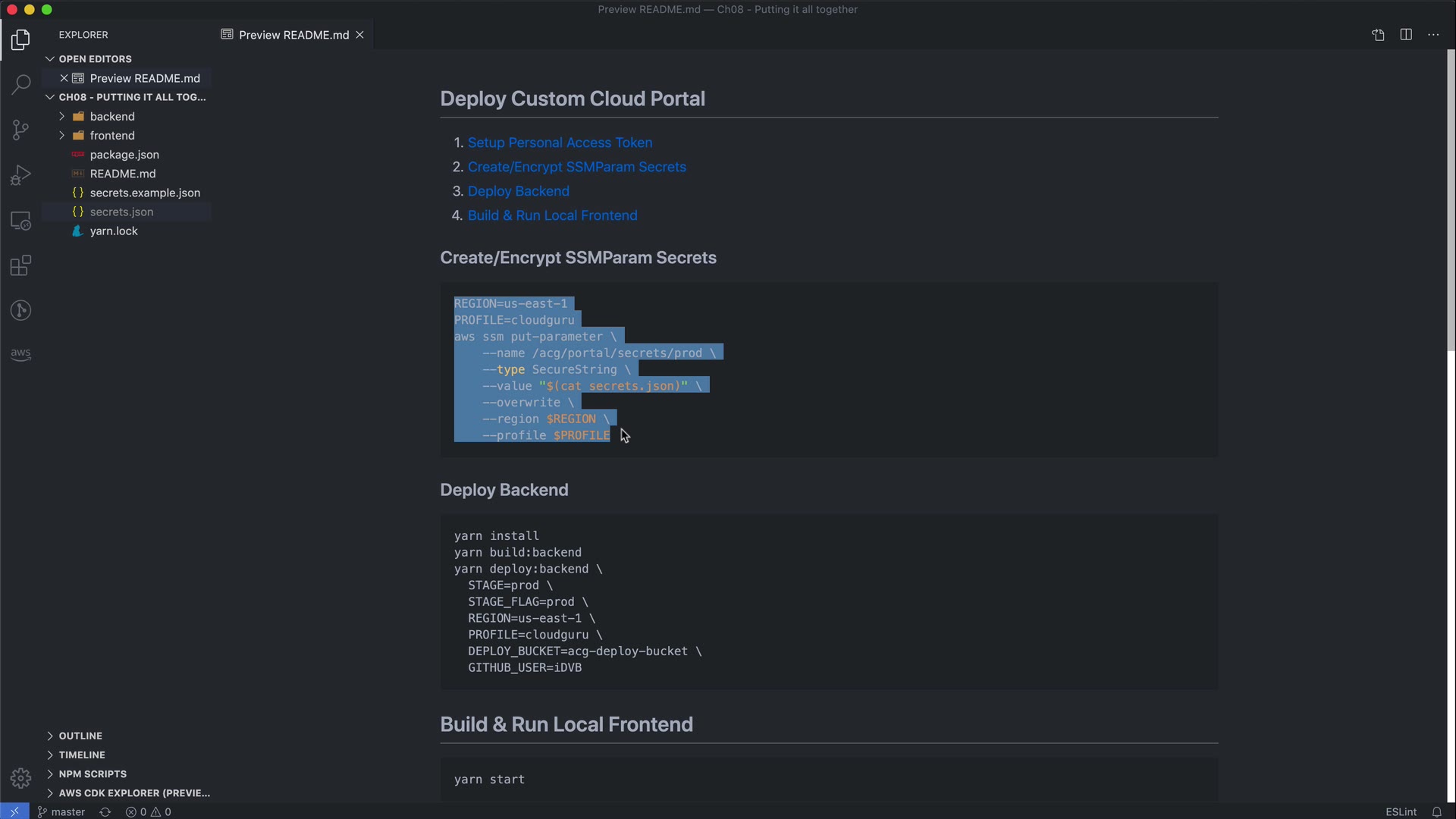
Task: Click the master branch in status bar
Action: tap(61, 811)
